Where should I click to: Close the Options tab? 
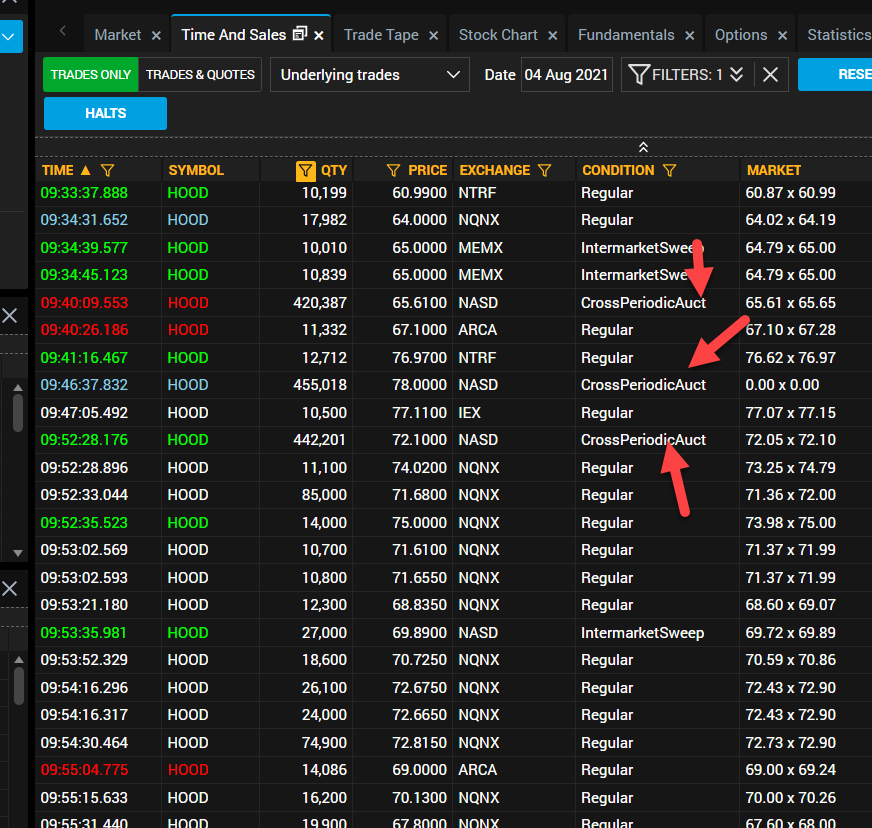point(782,36)
